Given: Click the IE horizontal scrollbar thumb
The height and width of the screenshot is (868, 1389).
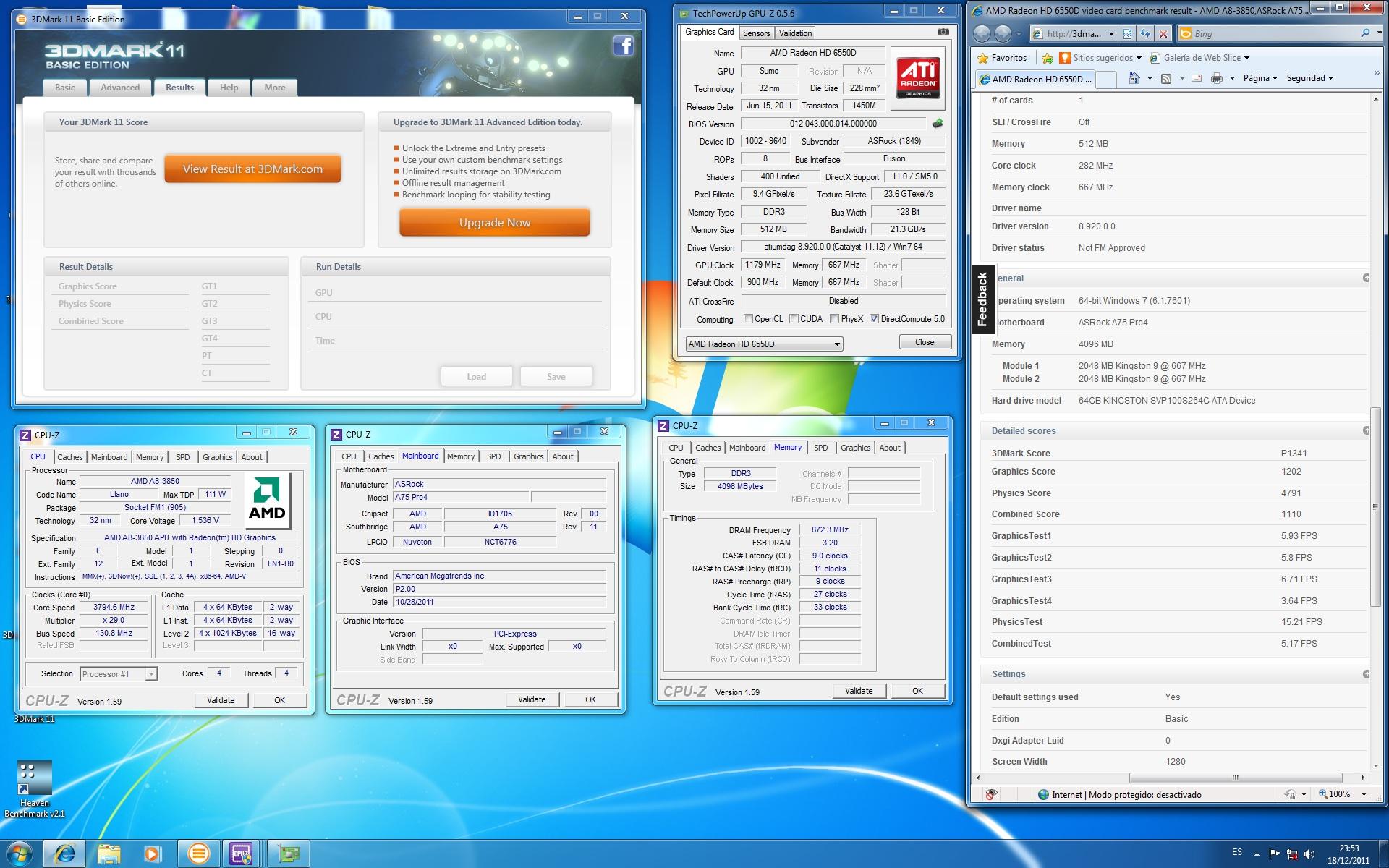Looking at the screenshot, I should [1236, 778].
